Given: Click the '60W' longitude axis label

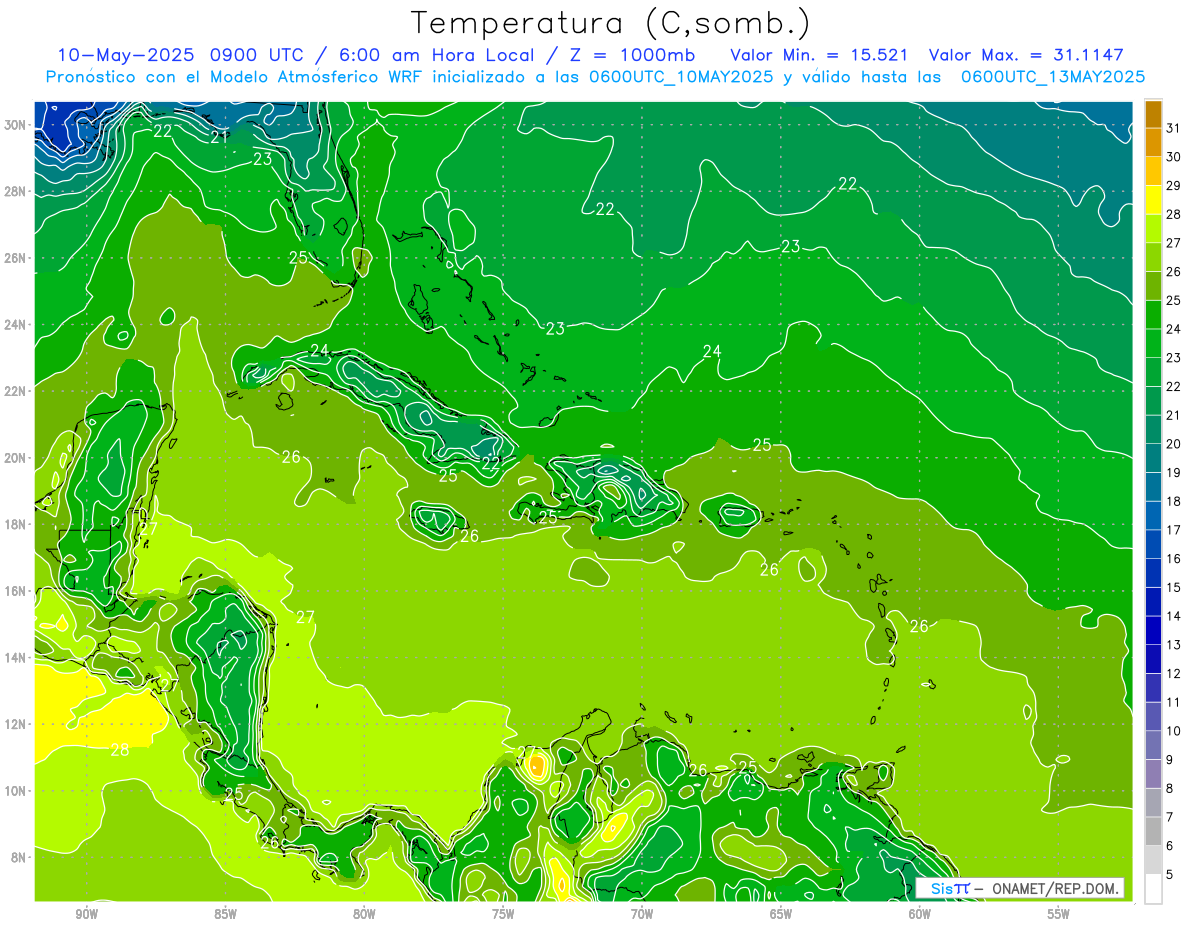Looking at the screenshot, I should [920, 915].
